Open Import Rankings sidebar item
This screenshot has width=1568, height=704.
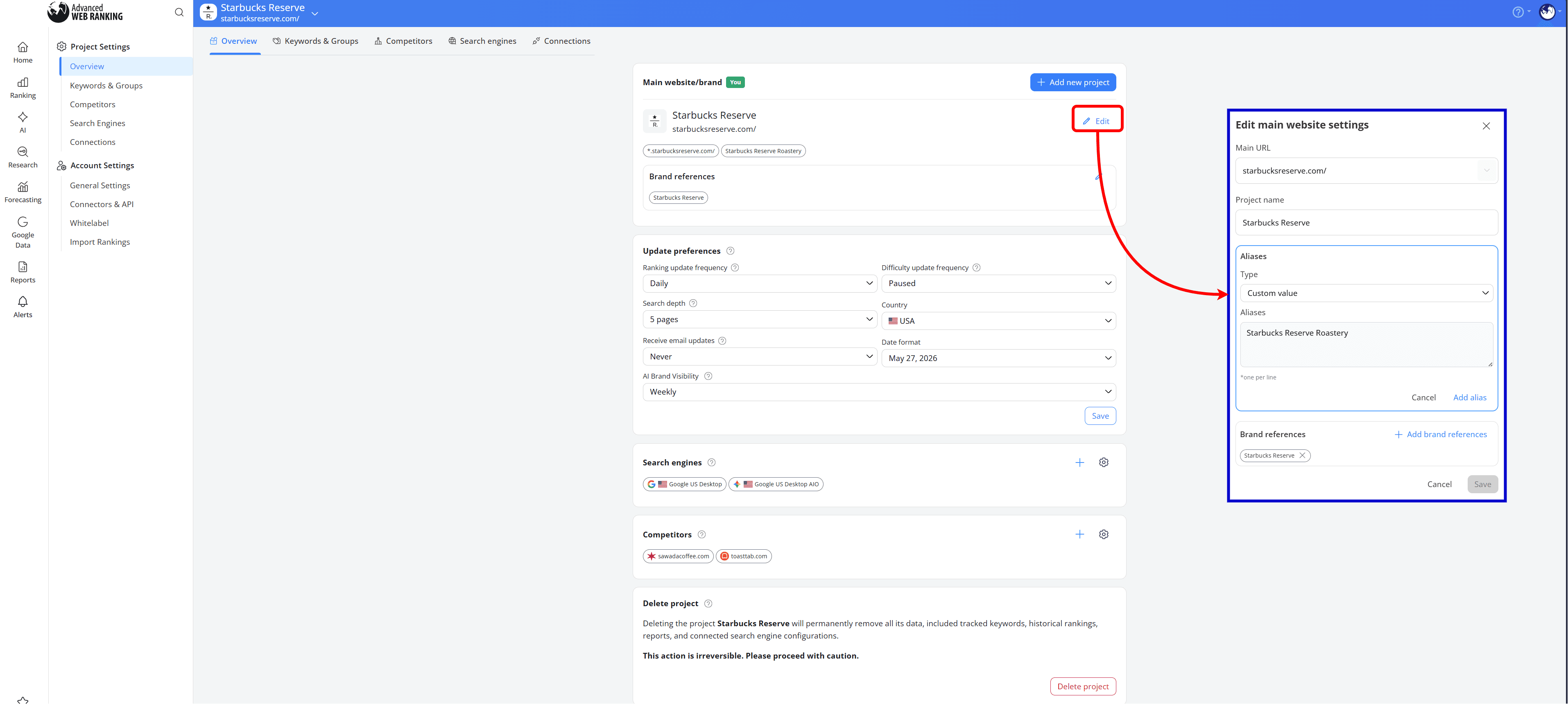(100, 242)
